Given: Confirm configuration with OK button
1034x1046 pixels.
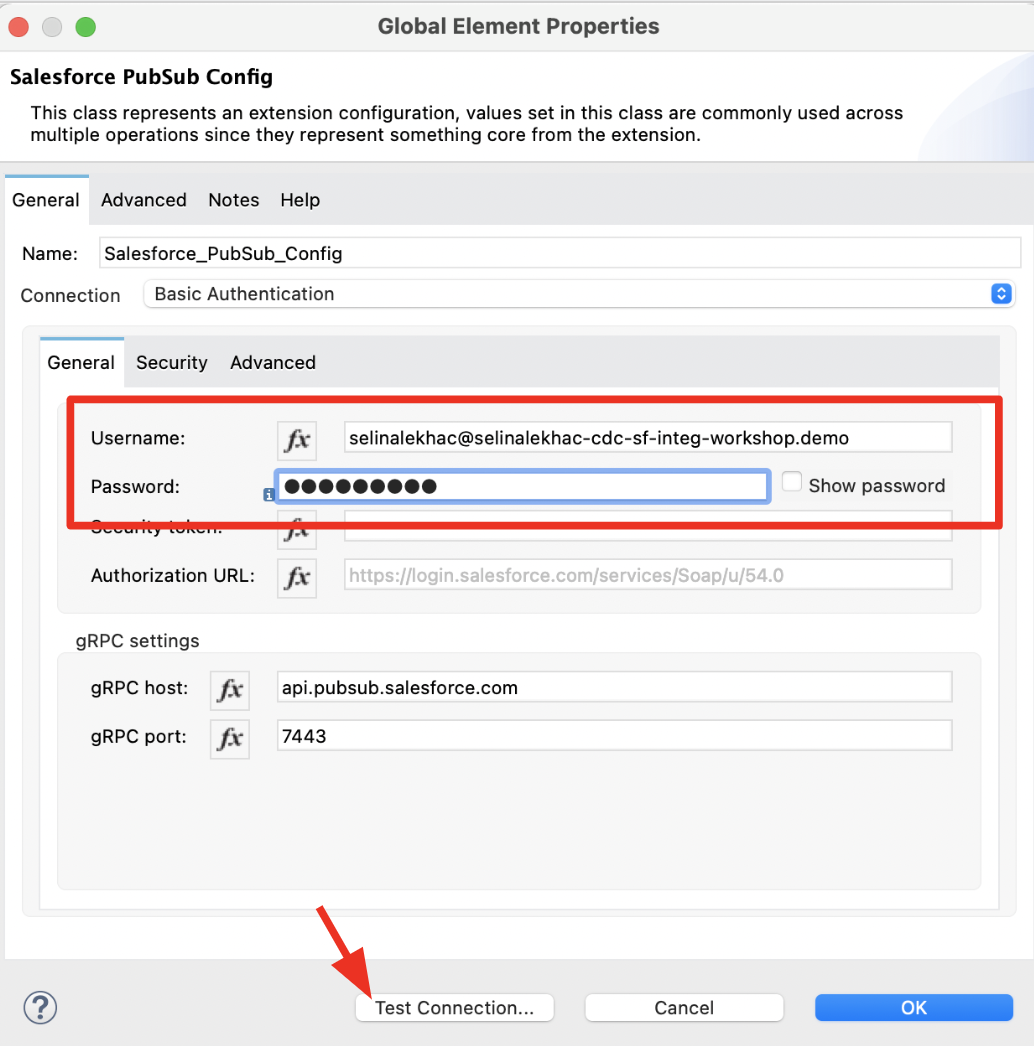Looking at the screenshot, I should (x=914, y=1008).
